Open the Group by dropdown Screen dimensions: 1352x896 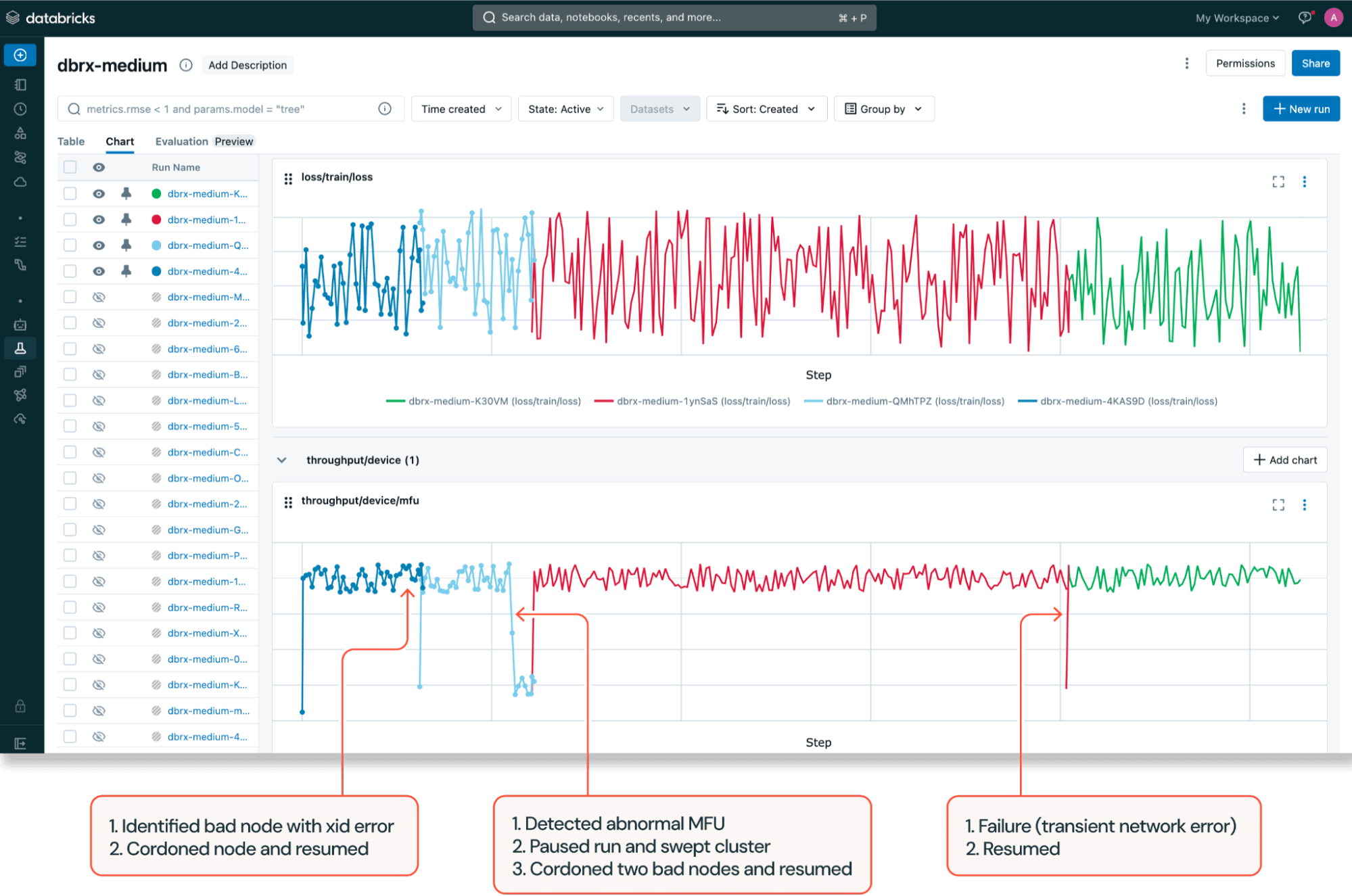coord(883,109)
